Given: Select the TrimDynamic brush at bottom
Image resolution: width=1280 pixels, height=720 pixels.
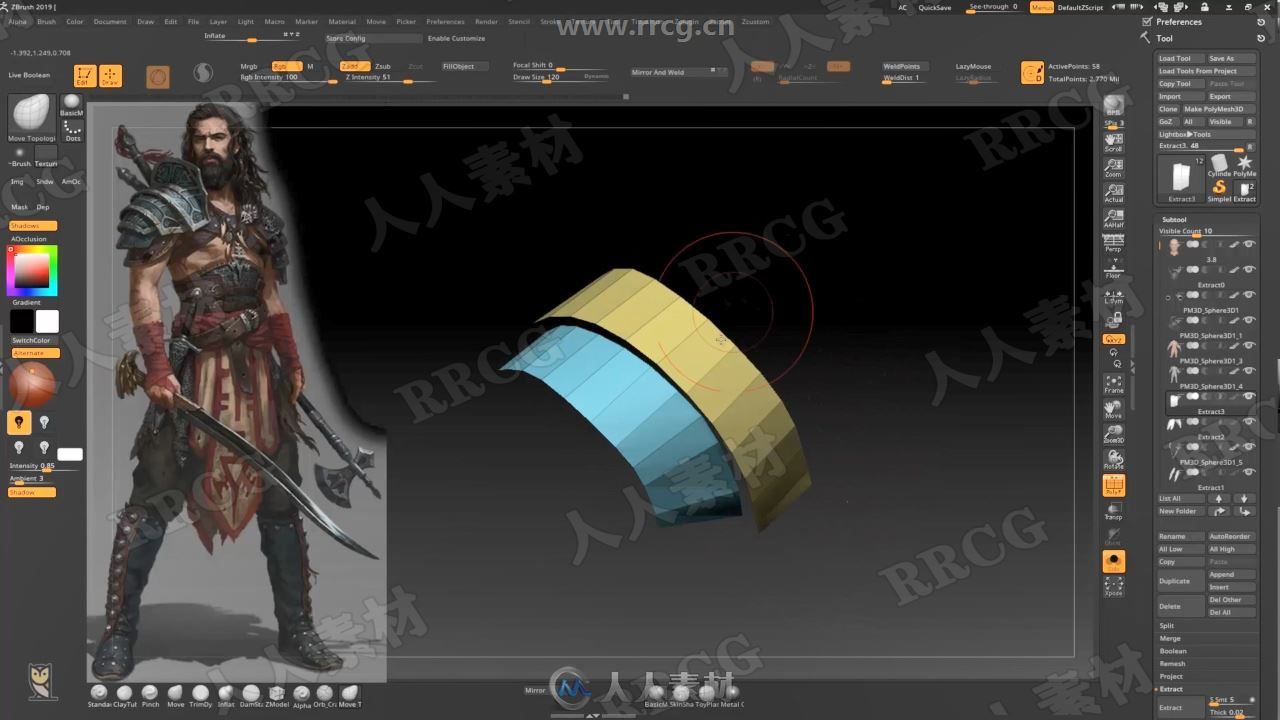Looking at the screenshot, I should coord(200,694).
